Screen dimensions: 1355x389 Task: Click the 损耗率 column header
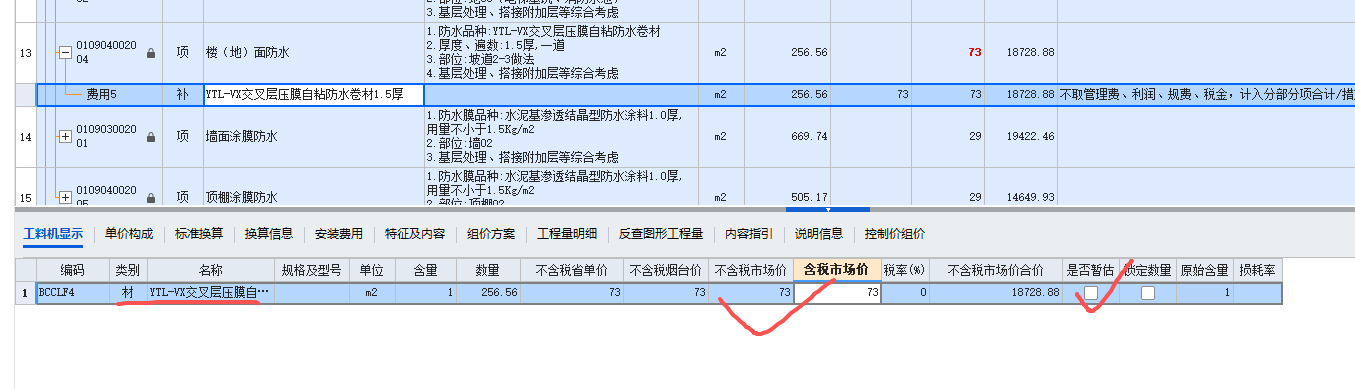click(x=1257, y=270)
